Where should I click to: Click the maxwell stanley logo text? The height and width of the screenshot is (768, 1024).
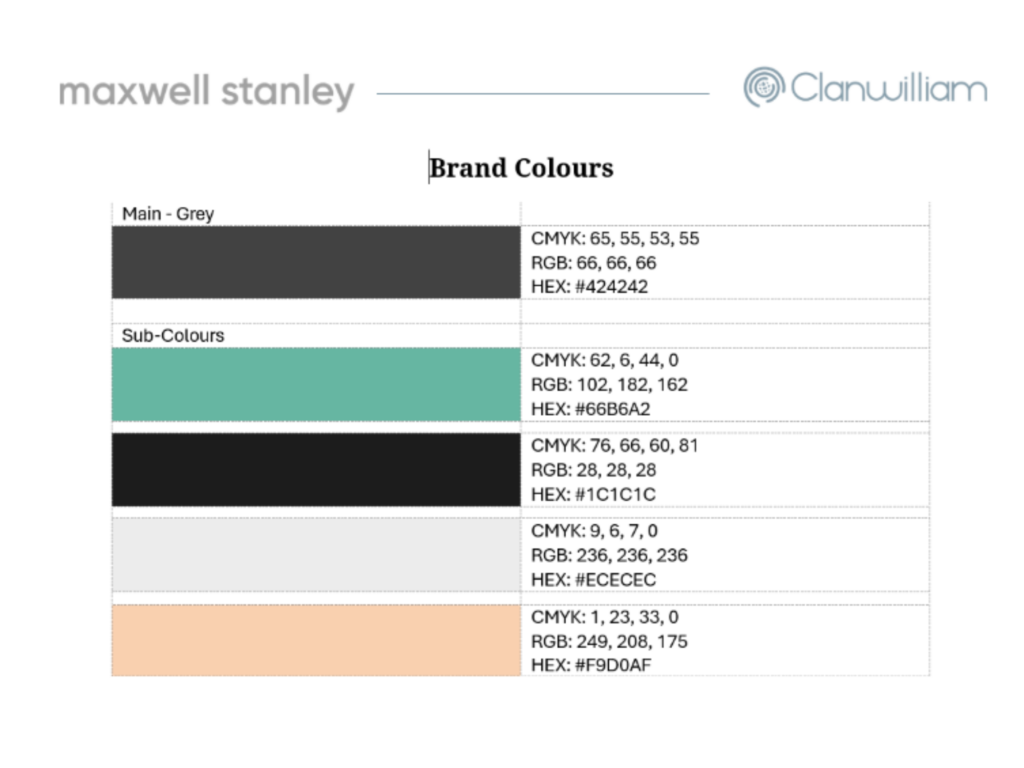pos(207,93)
